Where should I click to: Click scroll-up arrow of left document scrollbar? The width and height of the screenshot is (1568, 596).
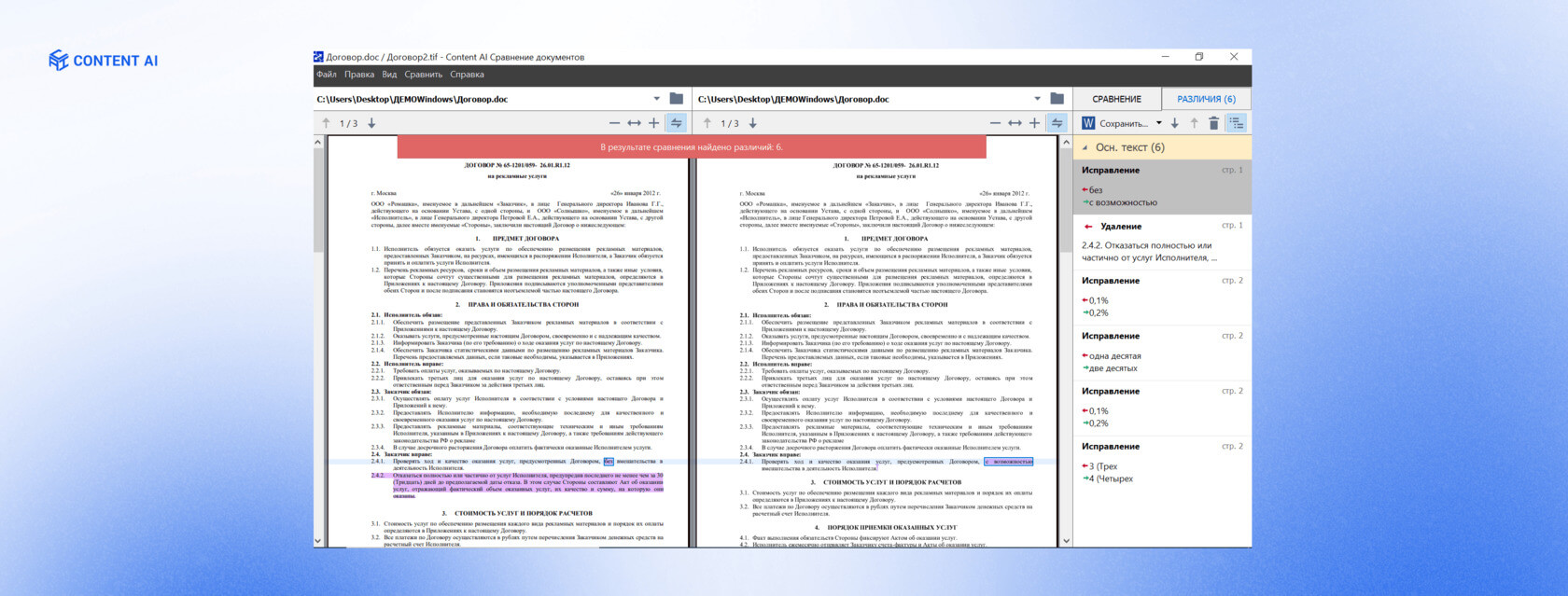pos(318,143)
